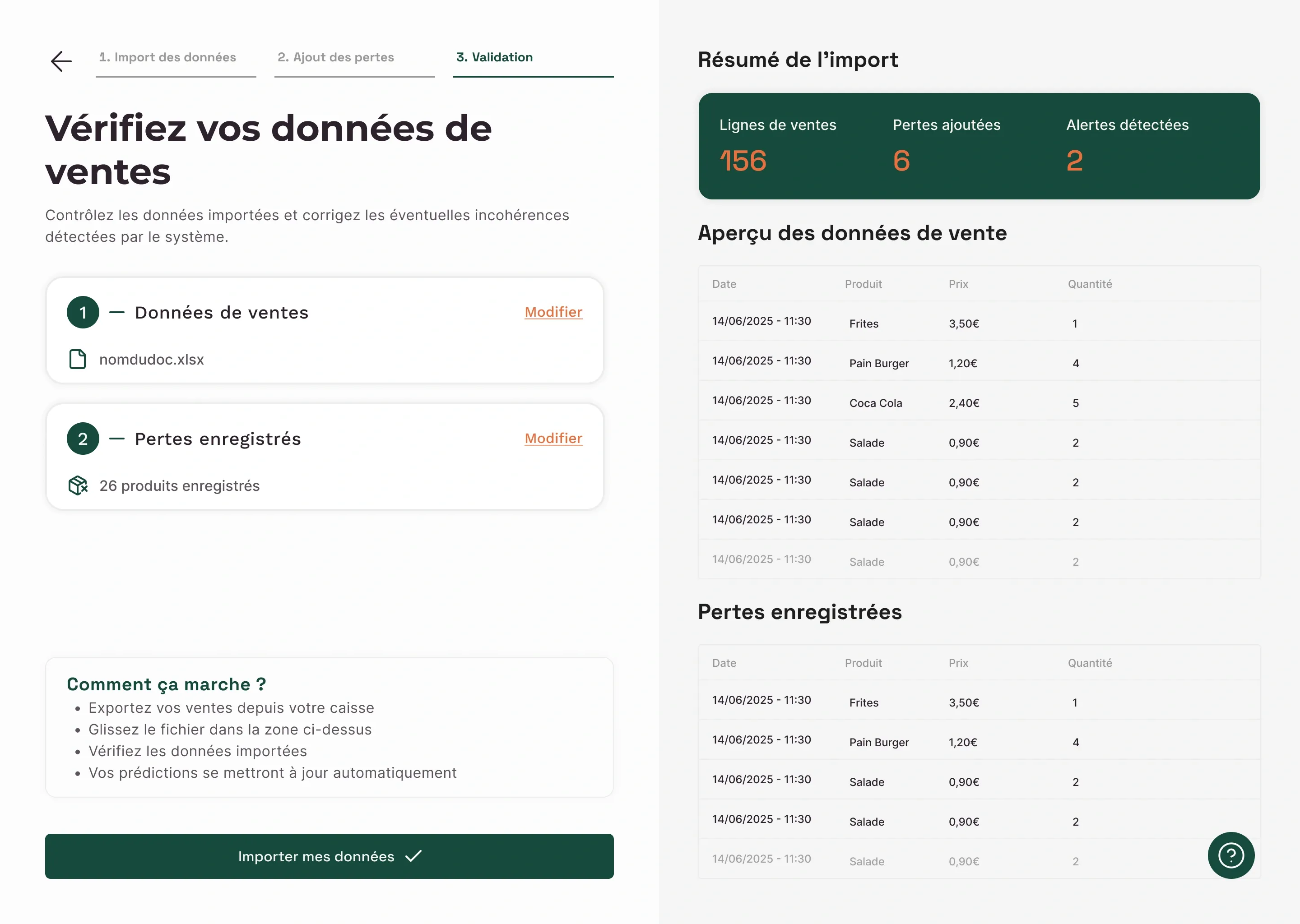Modify the Pertes enregistrés section
The width and height of the screenshot is (1300, 924).
(553, 438)
